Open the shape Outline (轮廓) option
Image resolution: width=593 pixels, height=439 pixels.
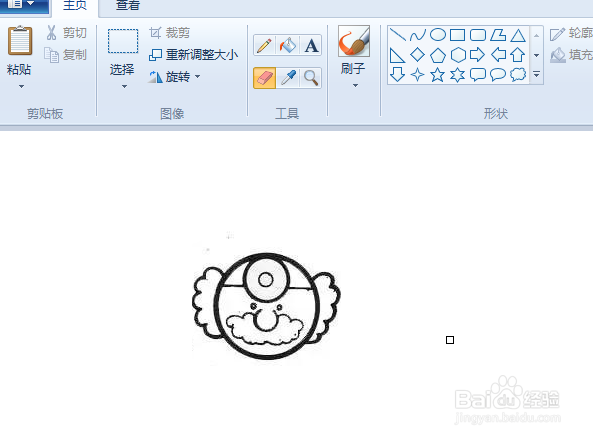pos(571,33)
